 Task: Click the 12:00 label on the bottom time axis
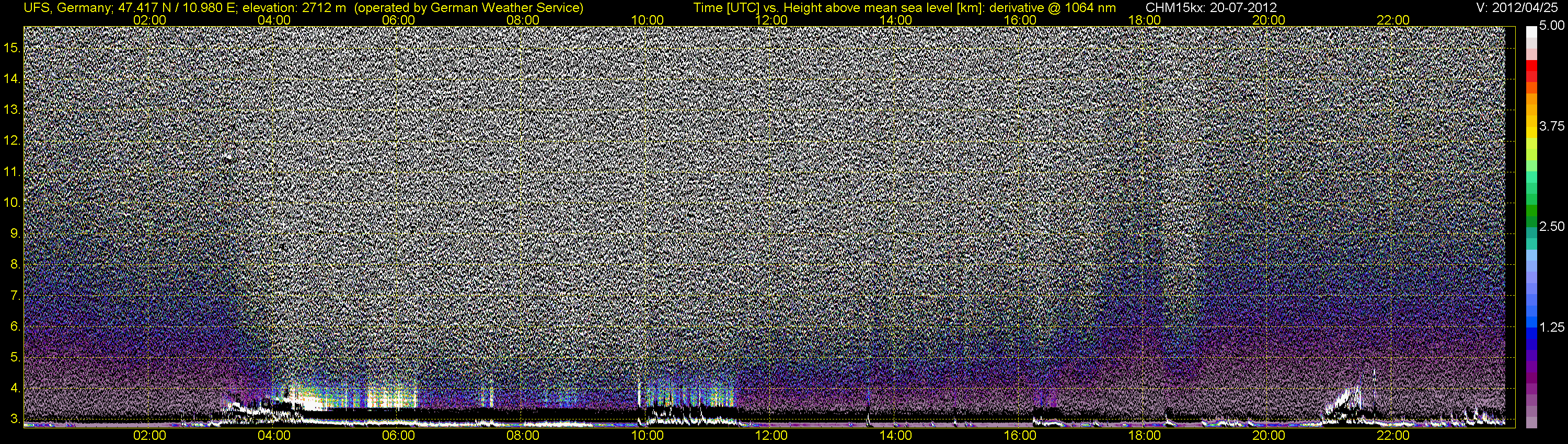pyautogui.click(x=771, y=436)
